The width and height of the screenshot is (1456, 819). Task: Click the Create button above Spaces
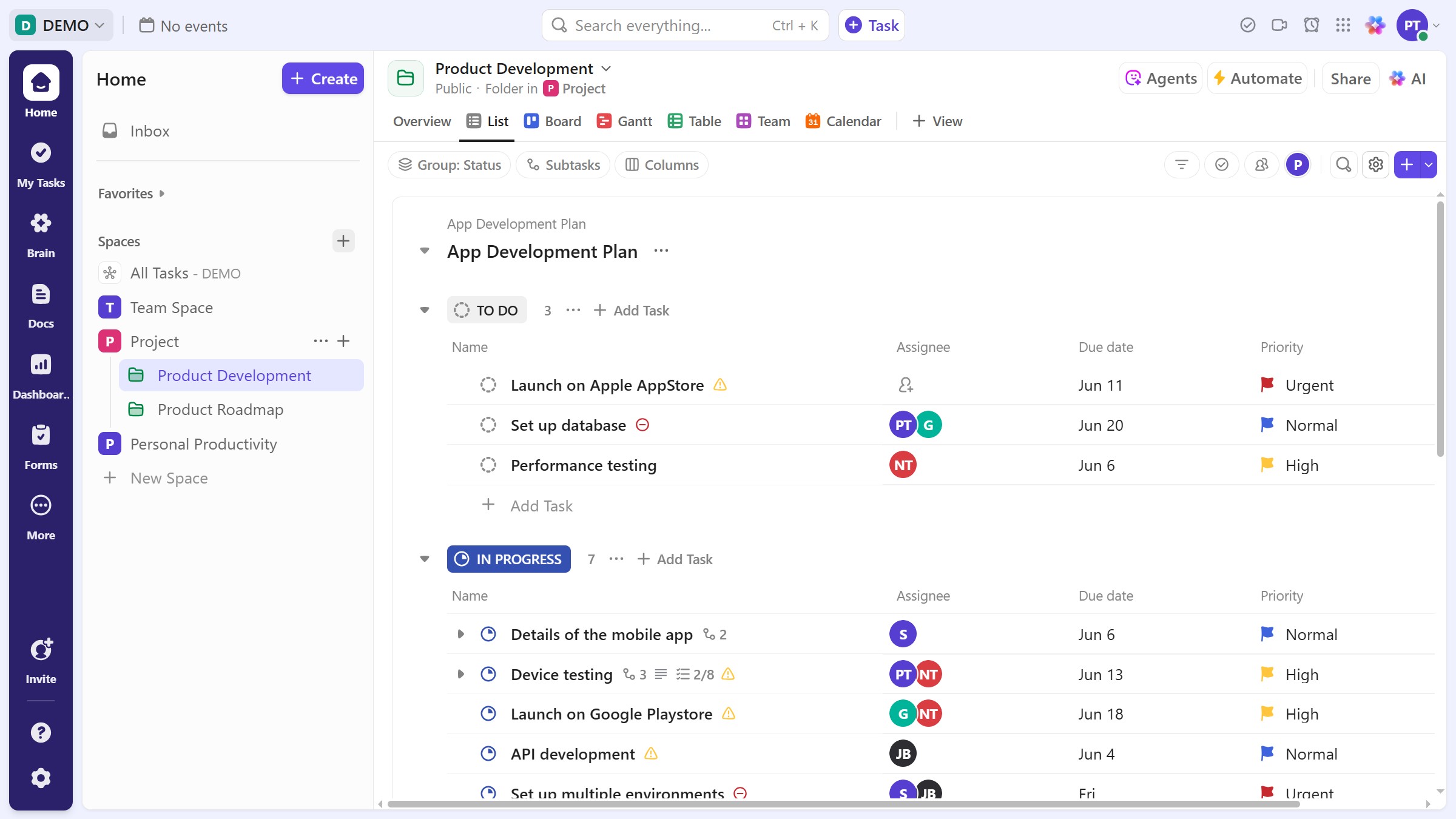323,78
